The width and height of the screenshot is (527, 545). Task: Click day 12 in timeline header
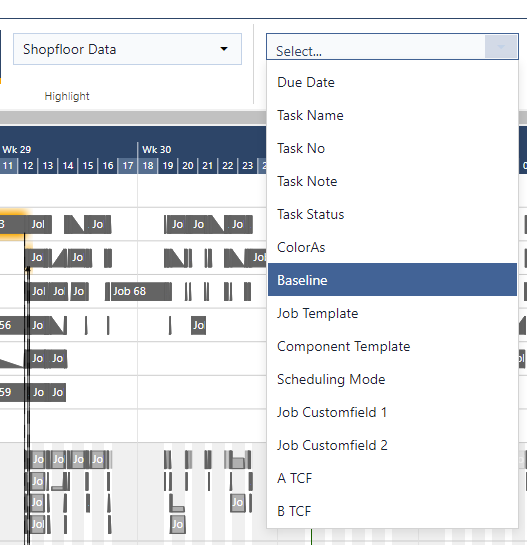click(28, 165)
